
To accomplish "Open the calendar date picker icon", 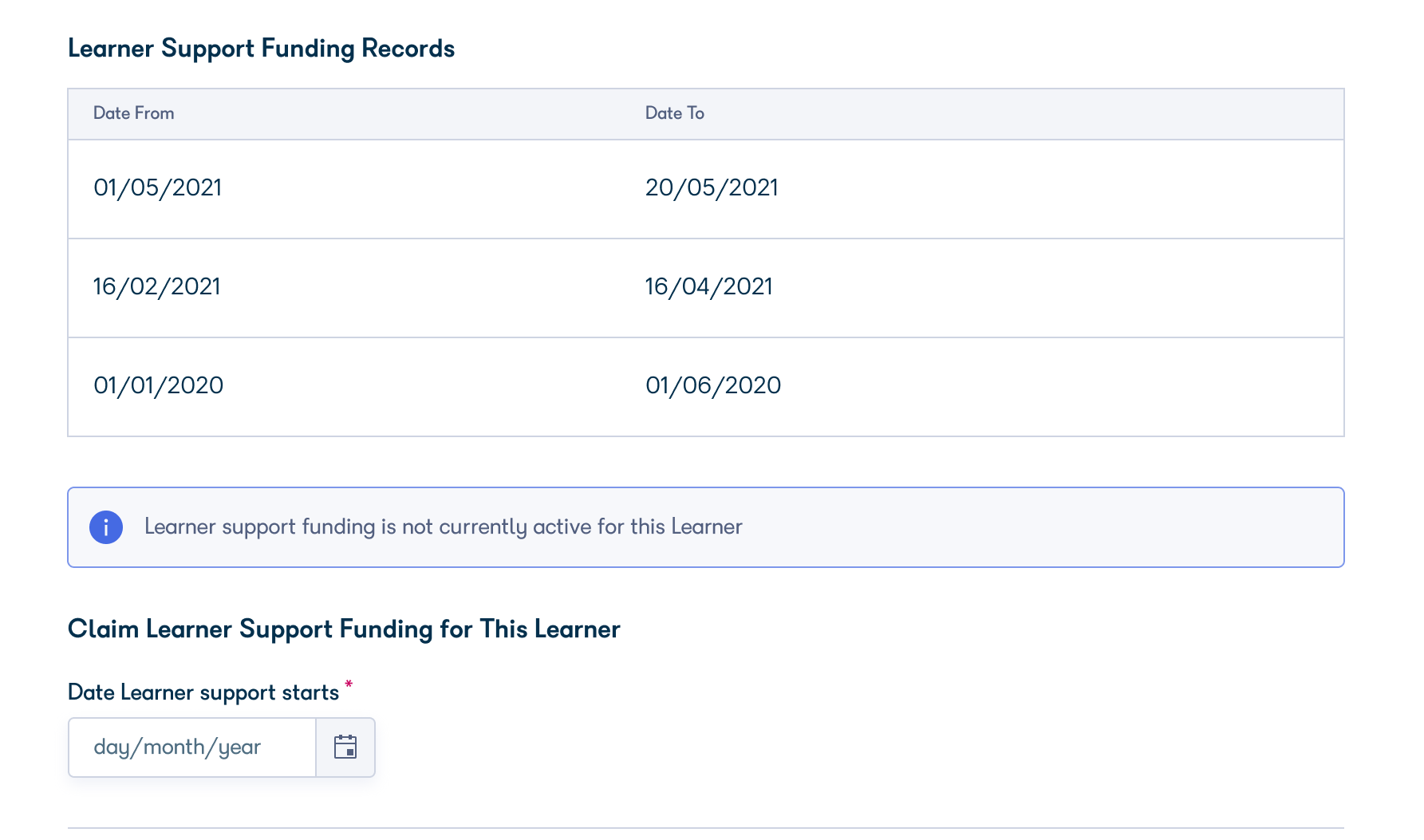I will tap(345, 747).
